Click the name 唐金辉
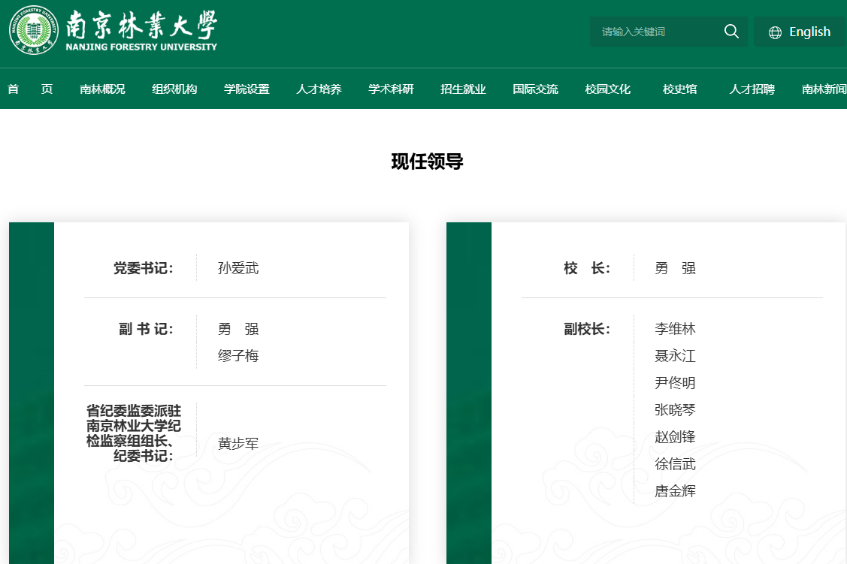The height and width of the screenshot is (564, 847). (x=675, y=491)
